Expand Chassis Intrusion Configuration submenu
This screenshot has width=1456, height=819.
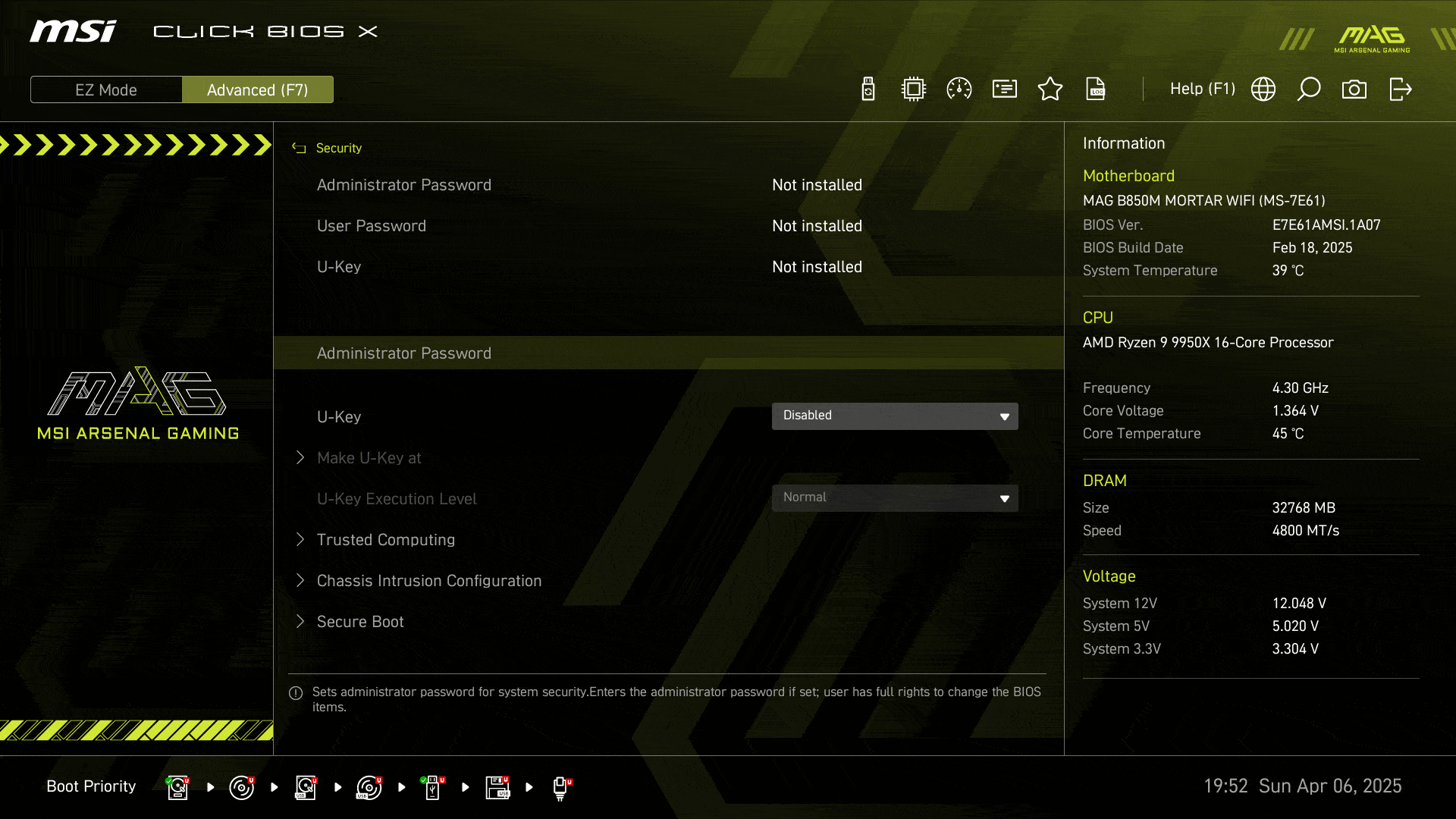[428, 581]
